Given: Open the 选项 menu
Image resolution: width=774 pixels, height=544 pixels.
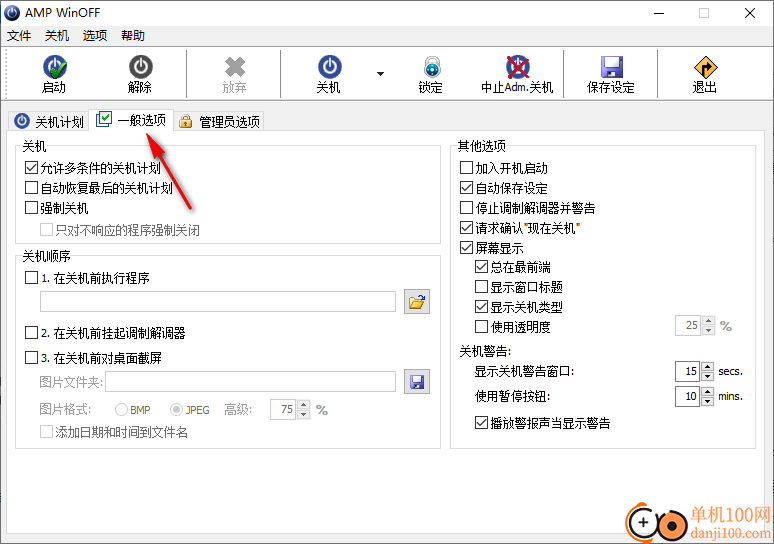Looking at the screenshot, I should (95, 36).
